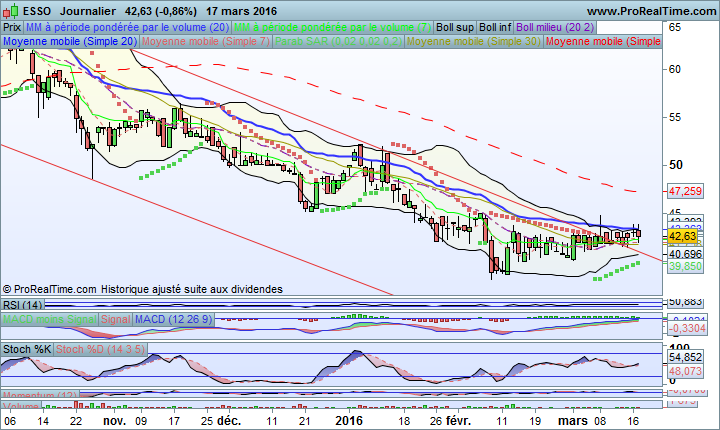Screen dimensions: 720x430
Task: Click the 26 date on time axis
Action: [436, 421]
